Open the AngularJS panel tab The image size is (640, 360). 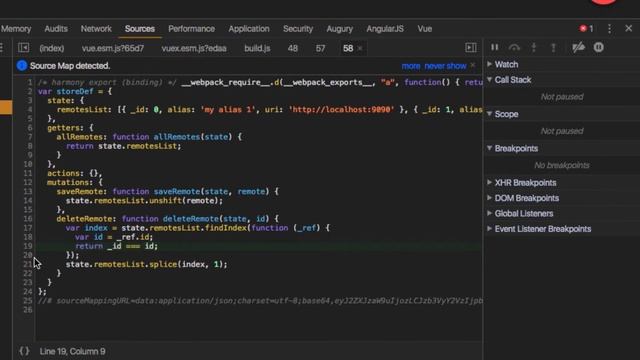click(385, 29)
